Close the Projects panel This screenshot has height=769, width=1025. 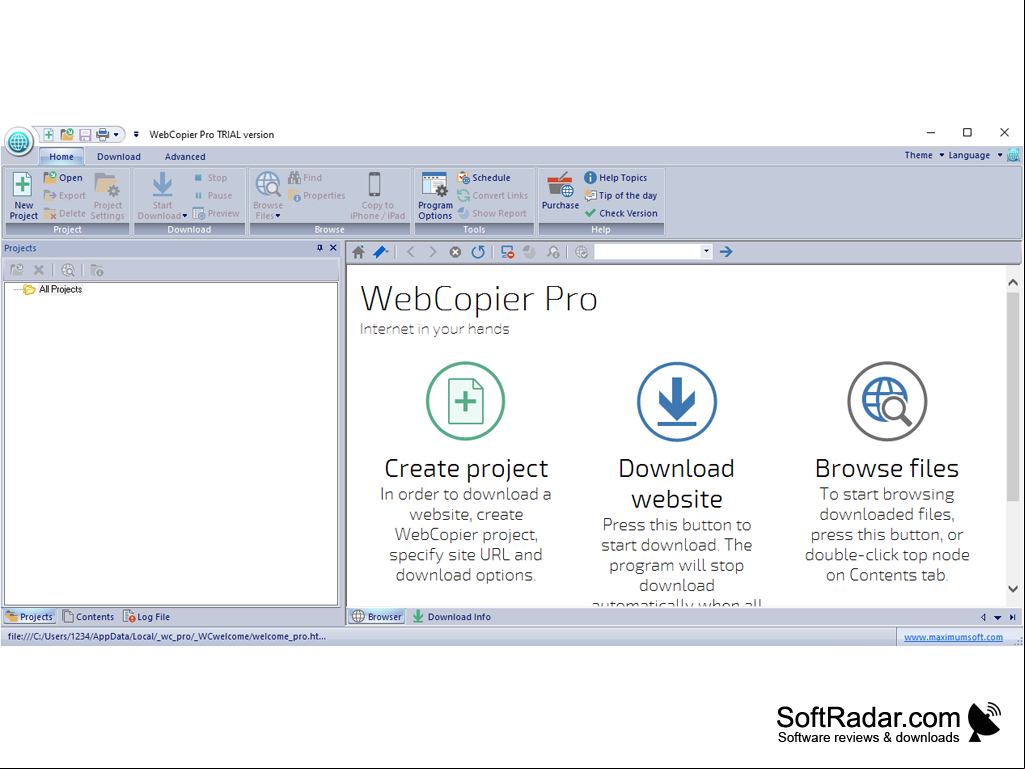point(333,248)
